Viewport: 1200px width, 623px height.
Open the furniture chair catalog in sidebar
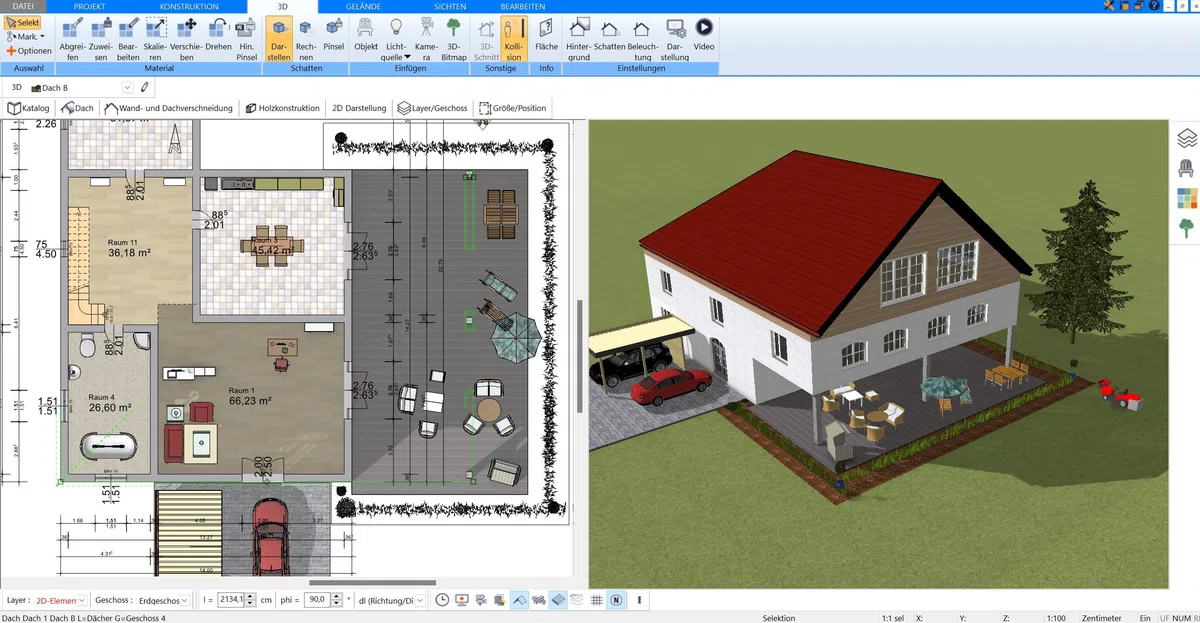[x=1187, y=168]
